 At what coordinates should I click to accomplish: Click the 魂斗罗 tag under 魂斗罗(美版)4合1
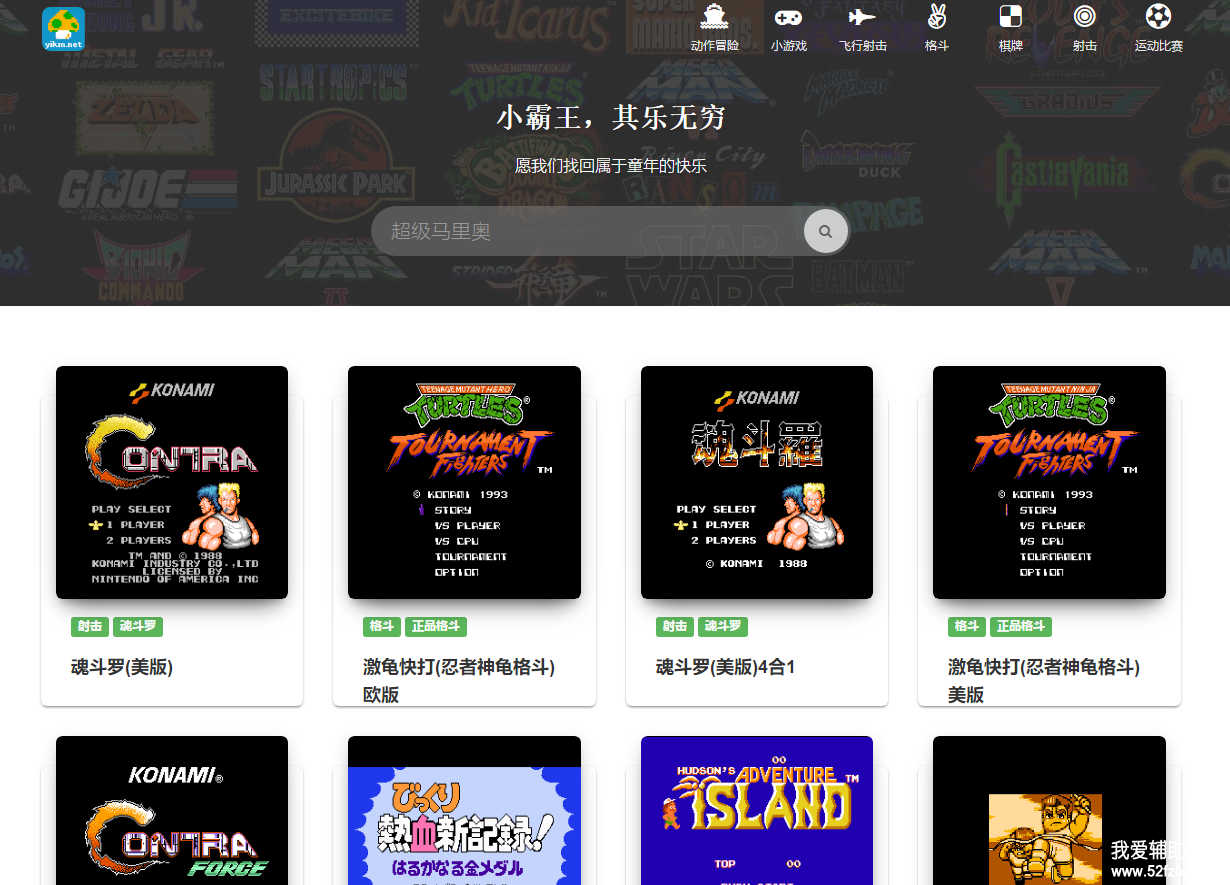[x=723, y=627]
